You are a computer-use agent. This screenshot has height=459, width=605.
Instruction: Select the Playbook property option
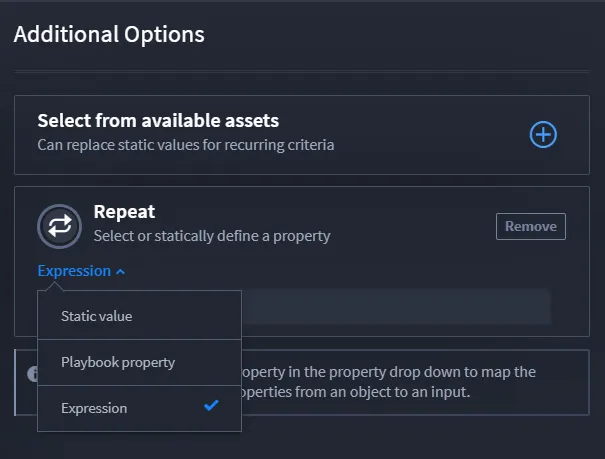pos(139,362)
